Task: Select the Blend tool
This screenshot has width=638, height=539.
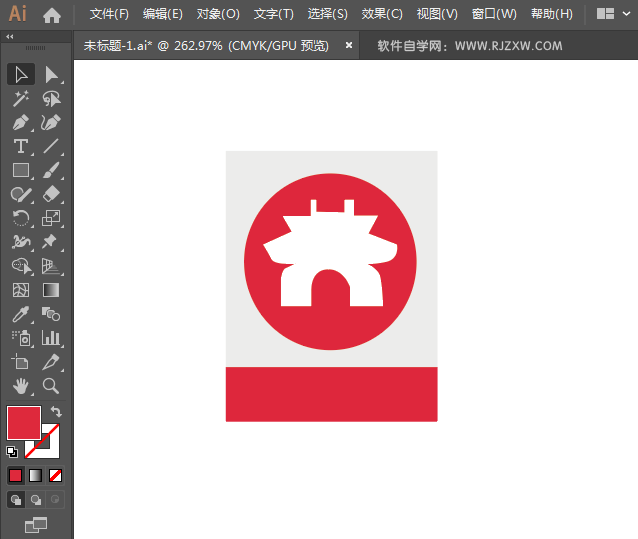Action: [51, 314]
